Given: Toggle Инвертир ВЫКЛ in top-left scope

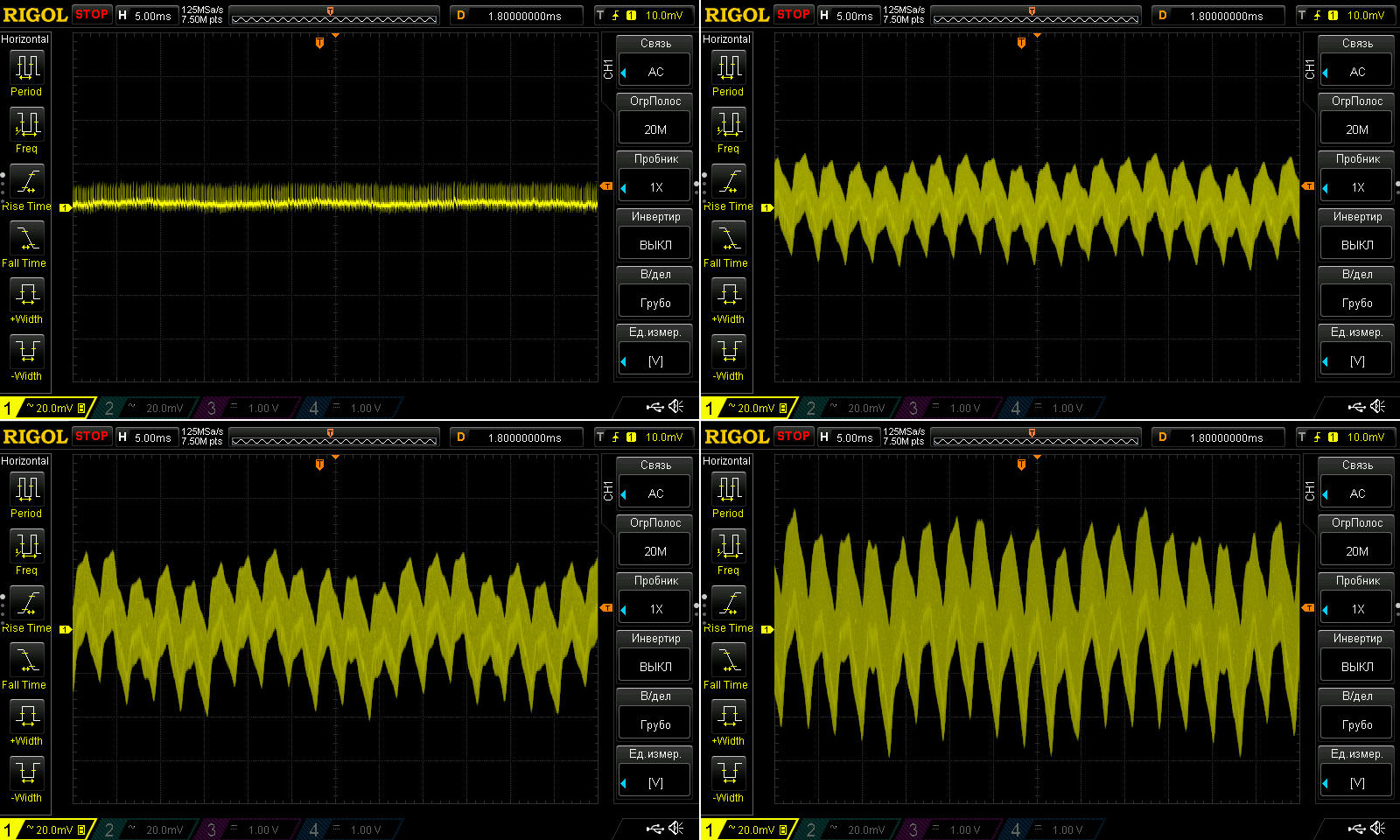Looking at the screenshot, I should tap(655, 245).
